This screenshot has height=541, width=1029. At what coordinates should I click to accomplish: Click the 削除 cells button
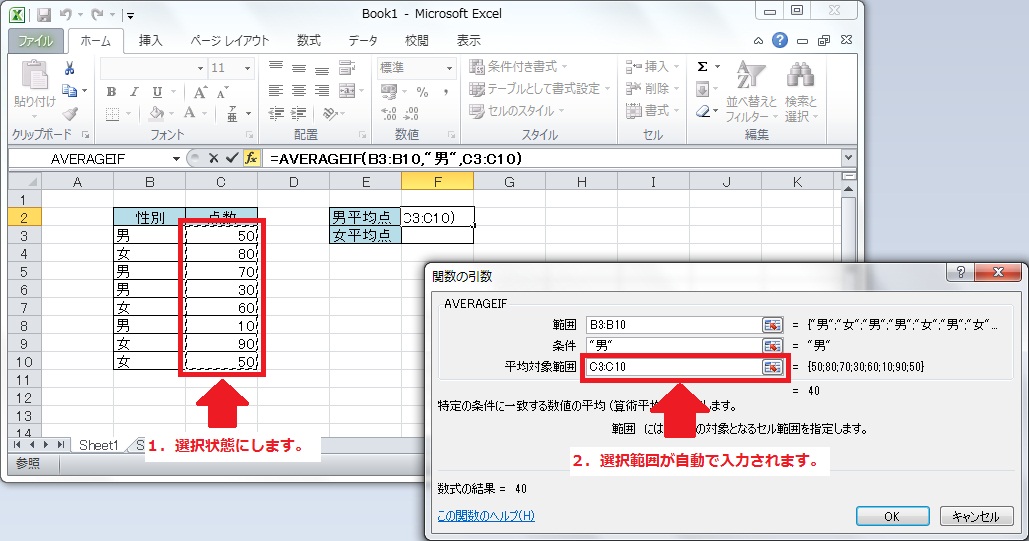[652, 89]
